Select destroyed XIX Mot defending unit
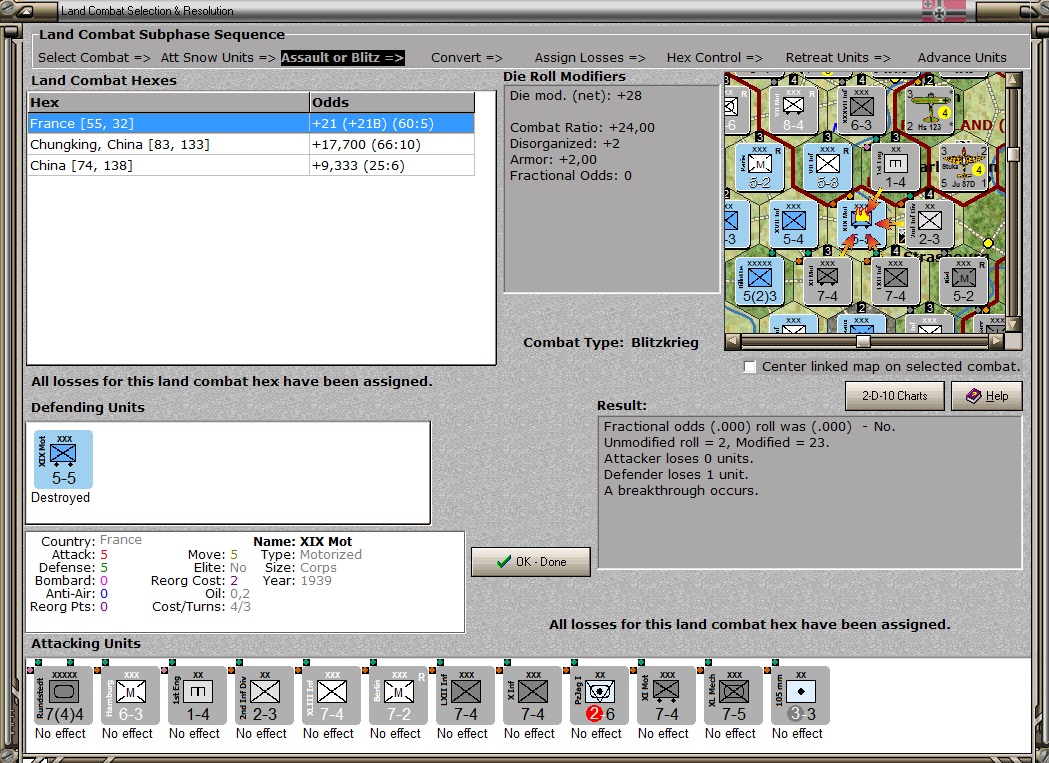Viewport: 1049px width, 763px height. pyautogui.click(x=64, y=459)
